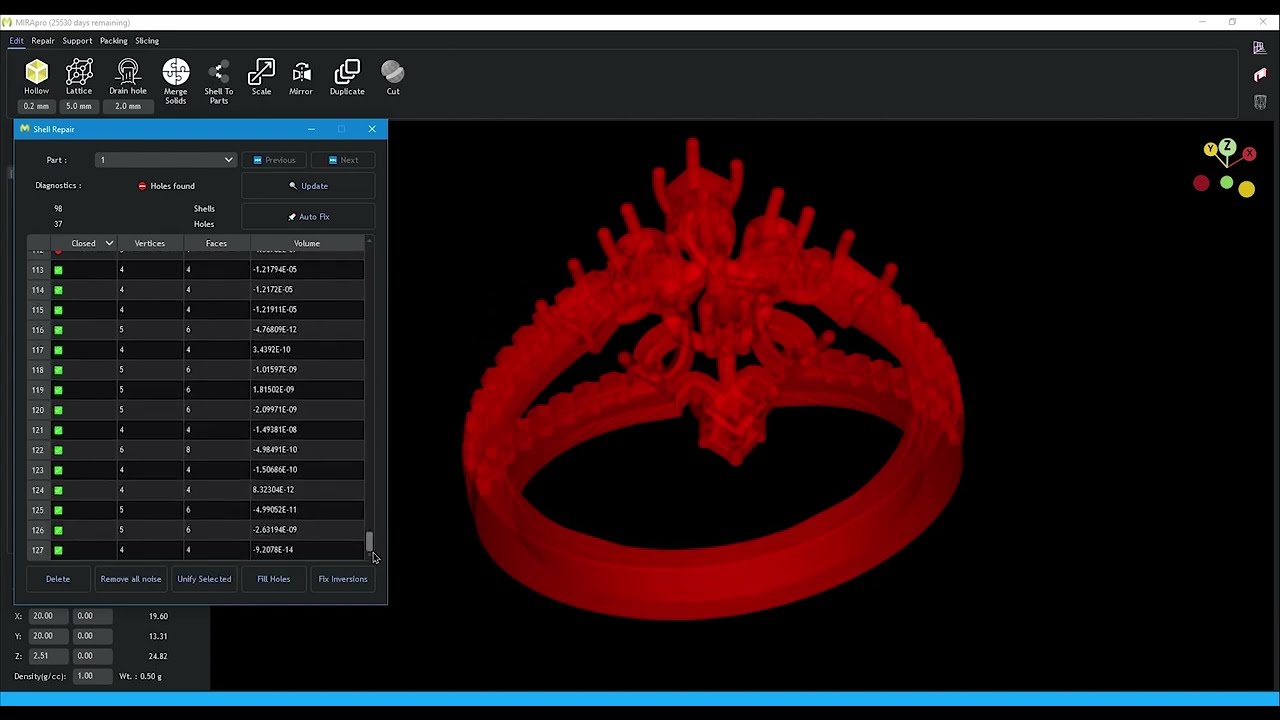The width and height of the screenshot is (1280, 720).
Task: Switch to the Support tab
Action: [77, 41]
